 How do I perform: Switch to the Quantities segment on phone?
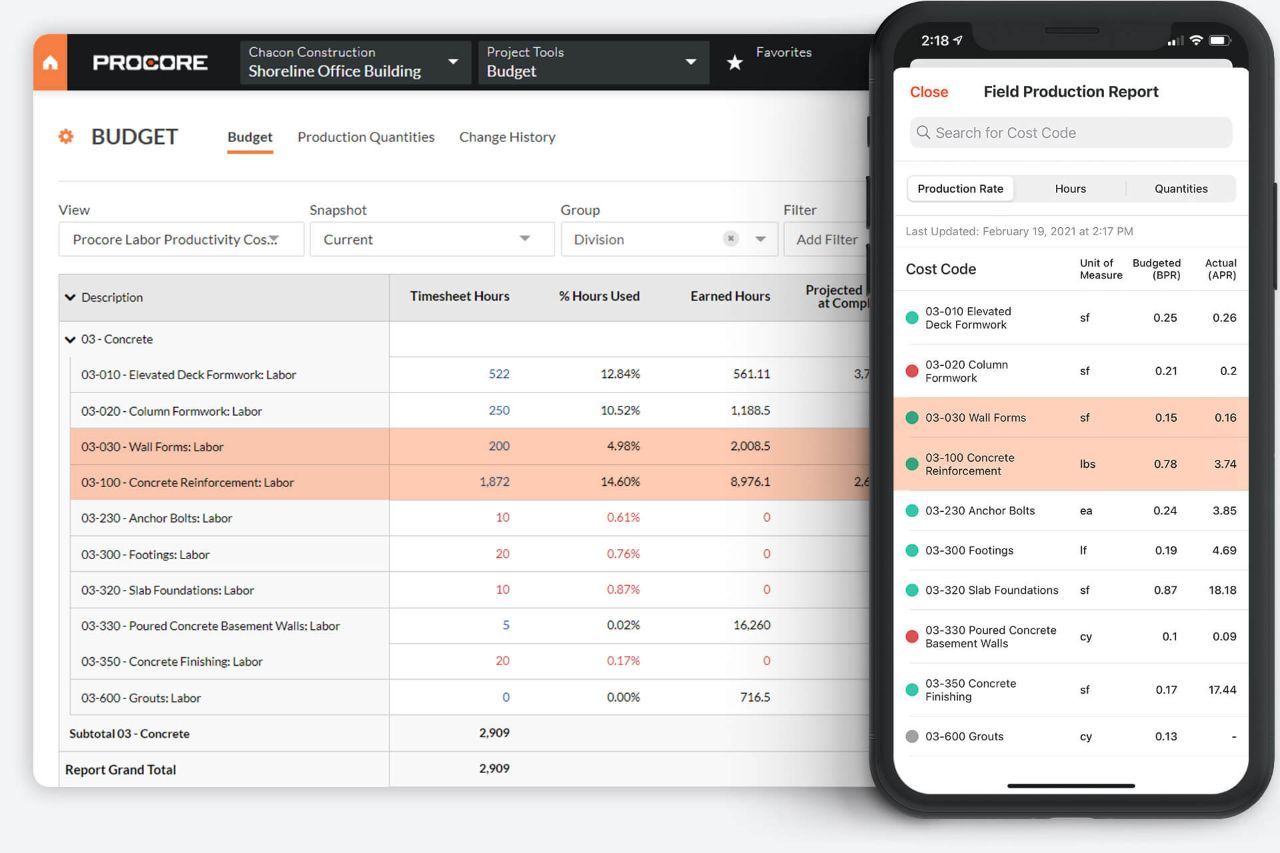[x=1181, y=189]
